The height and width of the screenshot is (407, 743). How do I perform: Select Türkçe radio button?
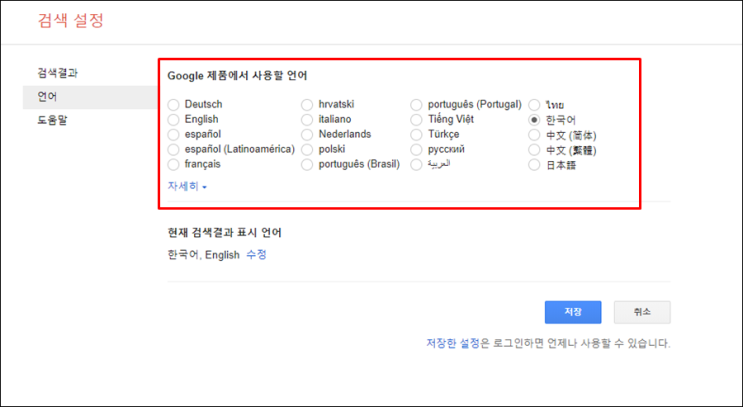416,135
